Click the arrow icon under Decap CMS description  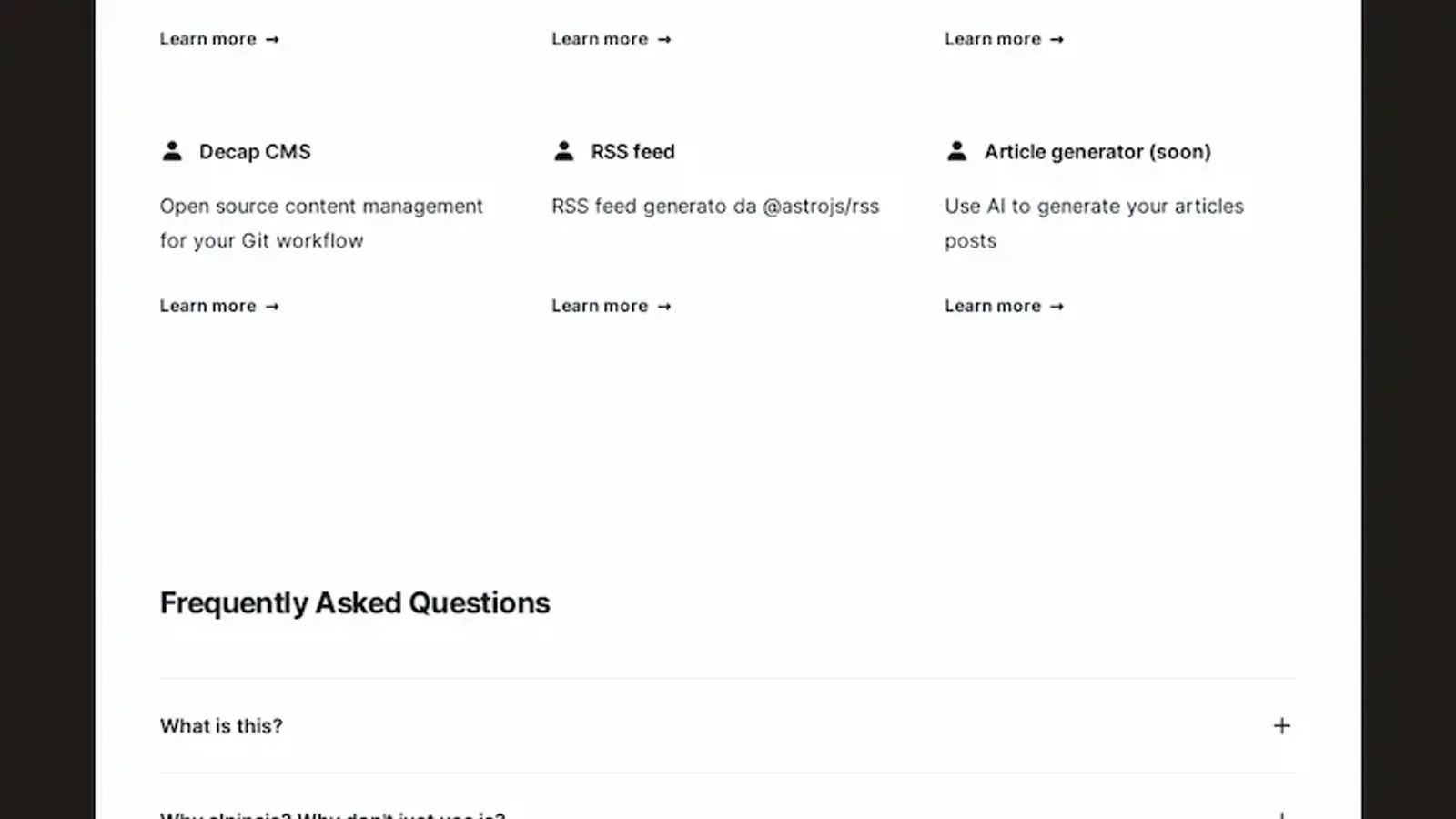(x=272, y=307)
